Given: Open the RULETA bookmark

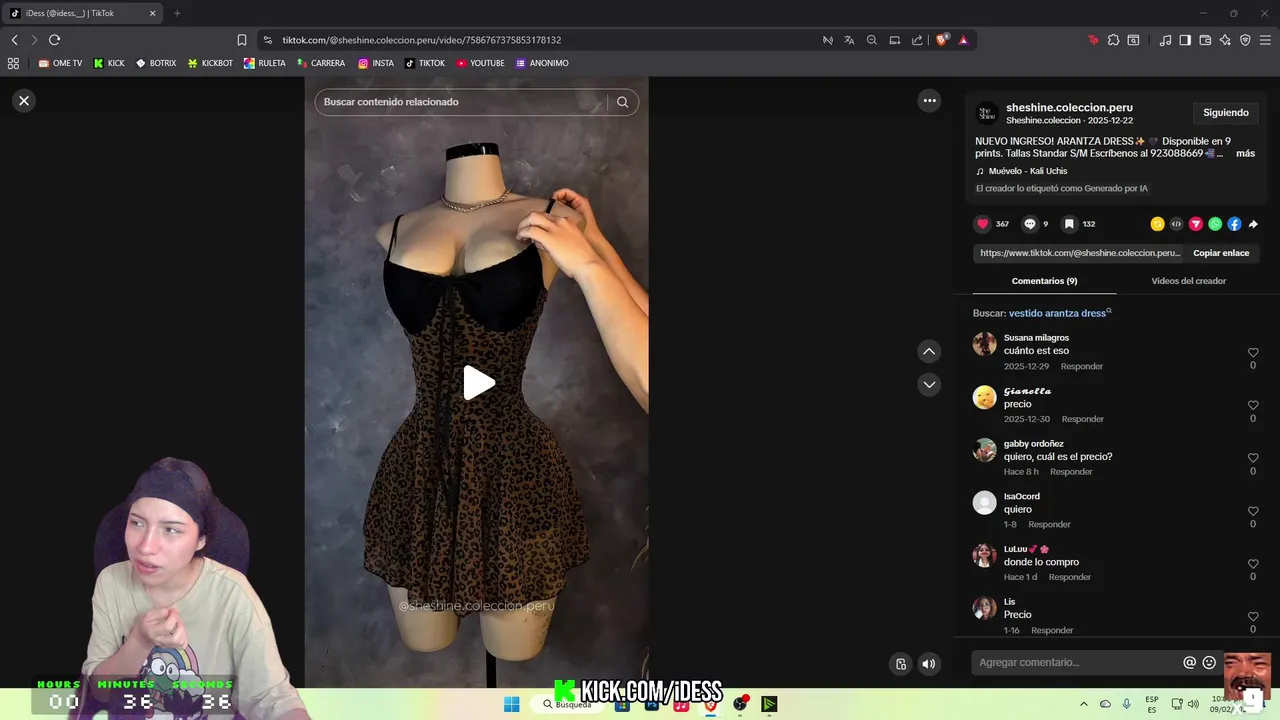Looking at the screenshot, I should click(x=265, y=63).
